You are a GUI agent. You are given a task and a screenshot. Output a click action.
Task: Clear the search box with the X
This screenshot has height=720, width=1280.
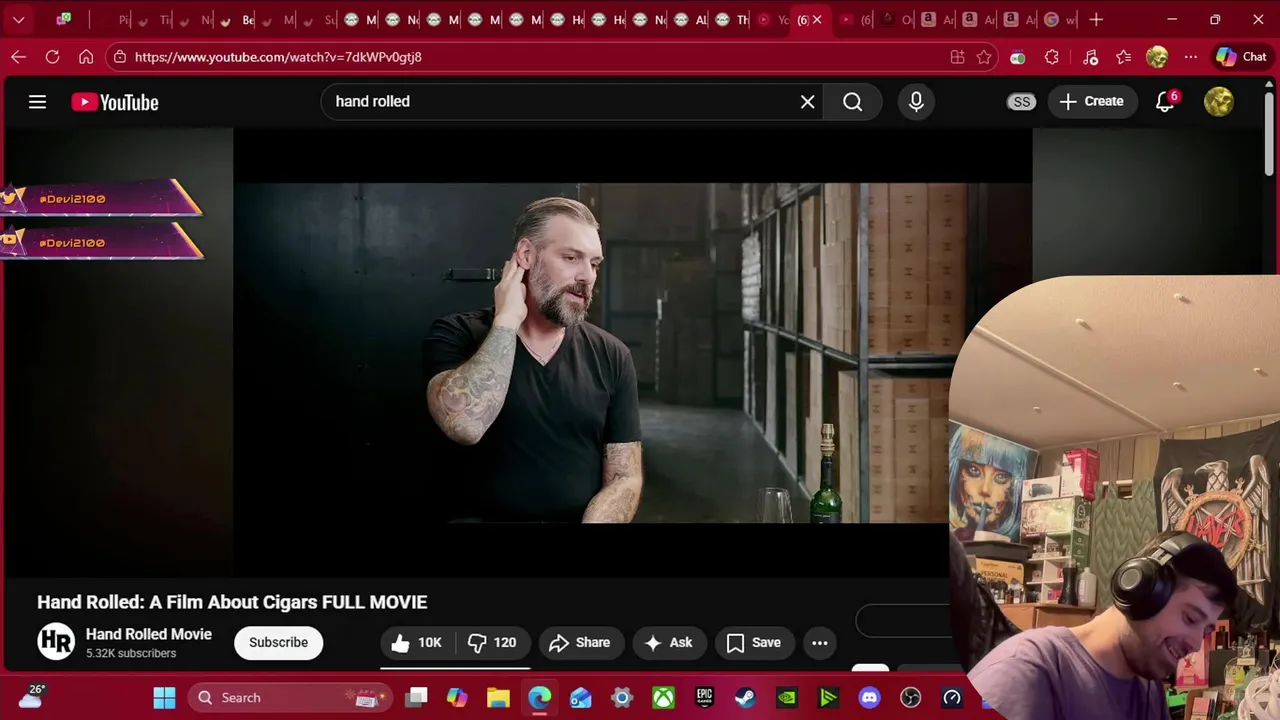pyautogui.click(x=808, y=102)
